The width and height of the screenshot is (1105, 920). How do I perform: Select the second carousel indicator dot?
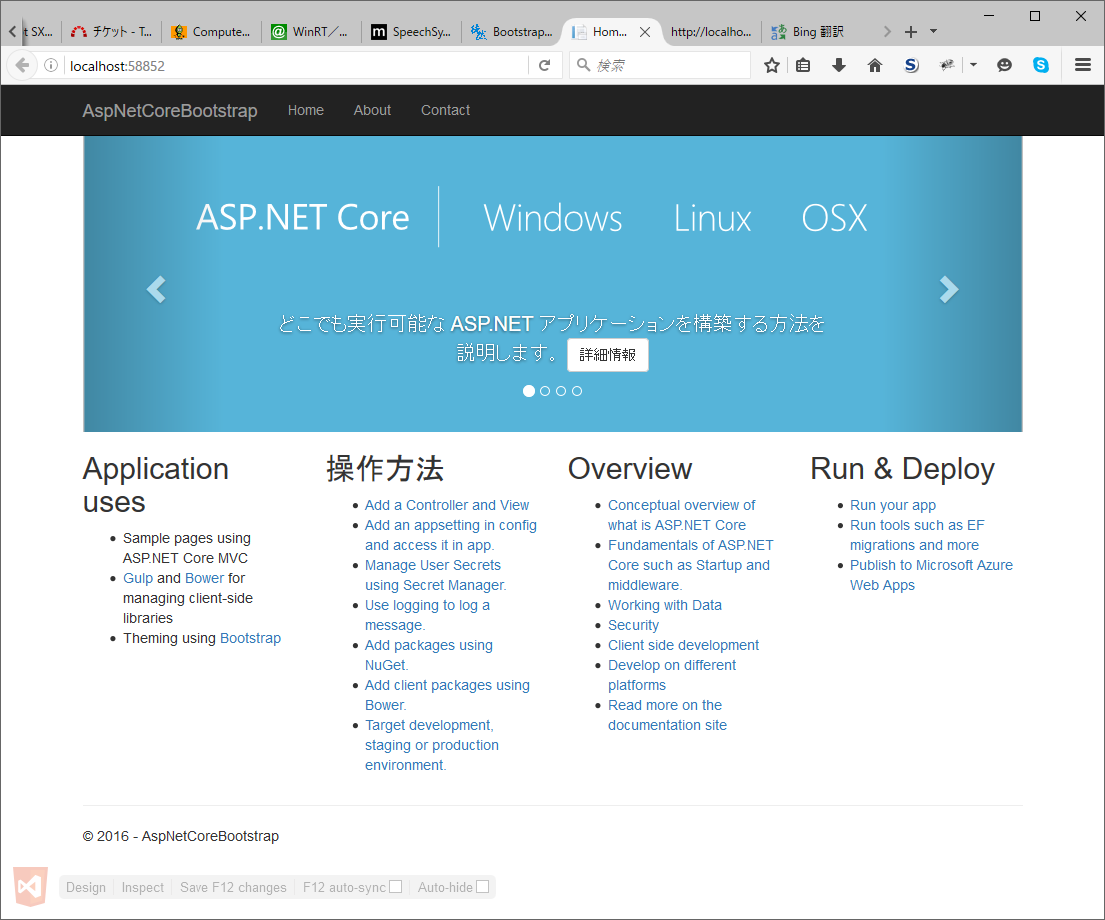pyautogui.click(x=545, y=391)
